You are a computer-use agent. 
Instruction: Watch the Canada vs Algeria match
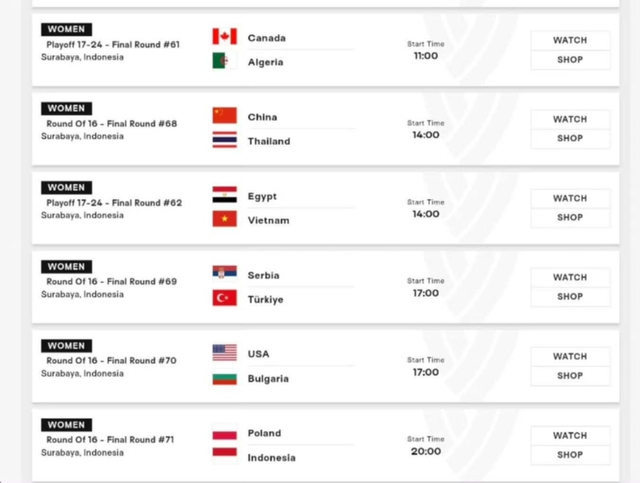tap(570, 40)
